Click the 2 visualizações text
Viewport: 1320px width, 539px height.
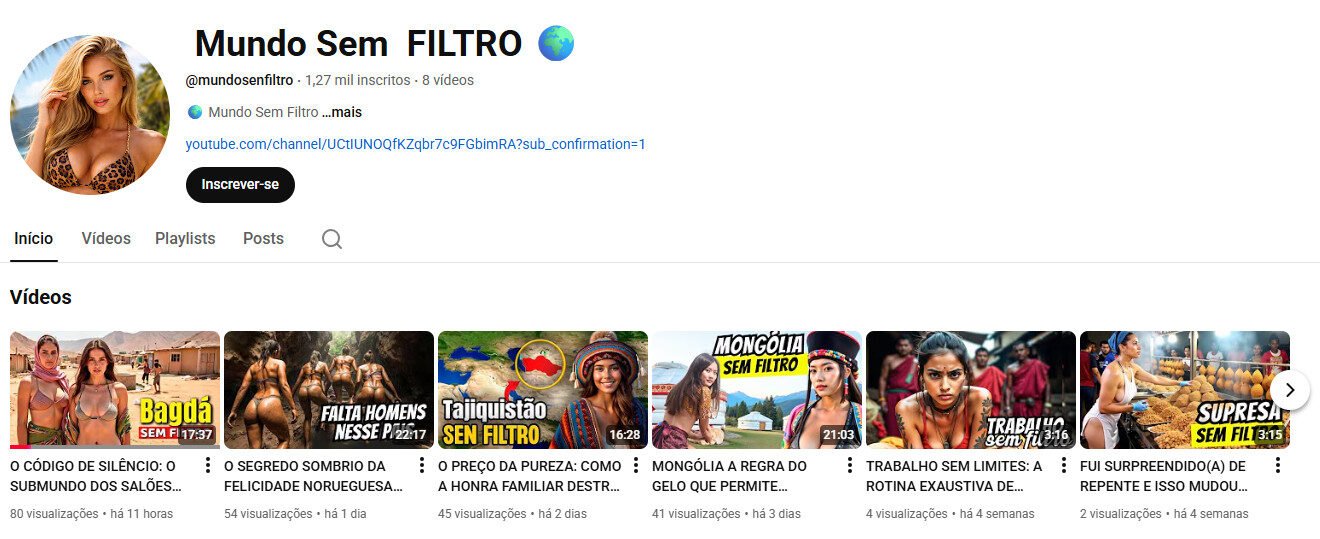tap(1121, 514)
